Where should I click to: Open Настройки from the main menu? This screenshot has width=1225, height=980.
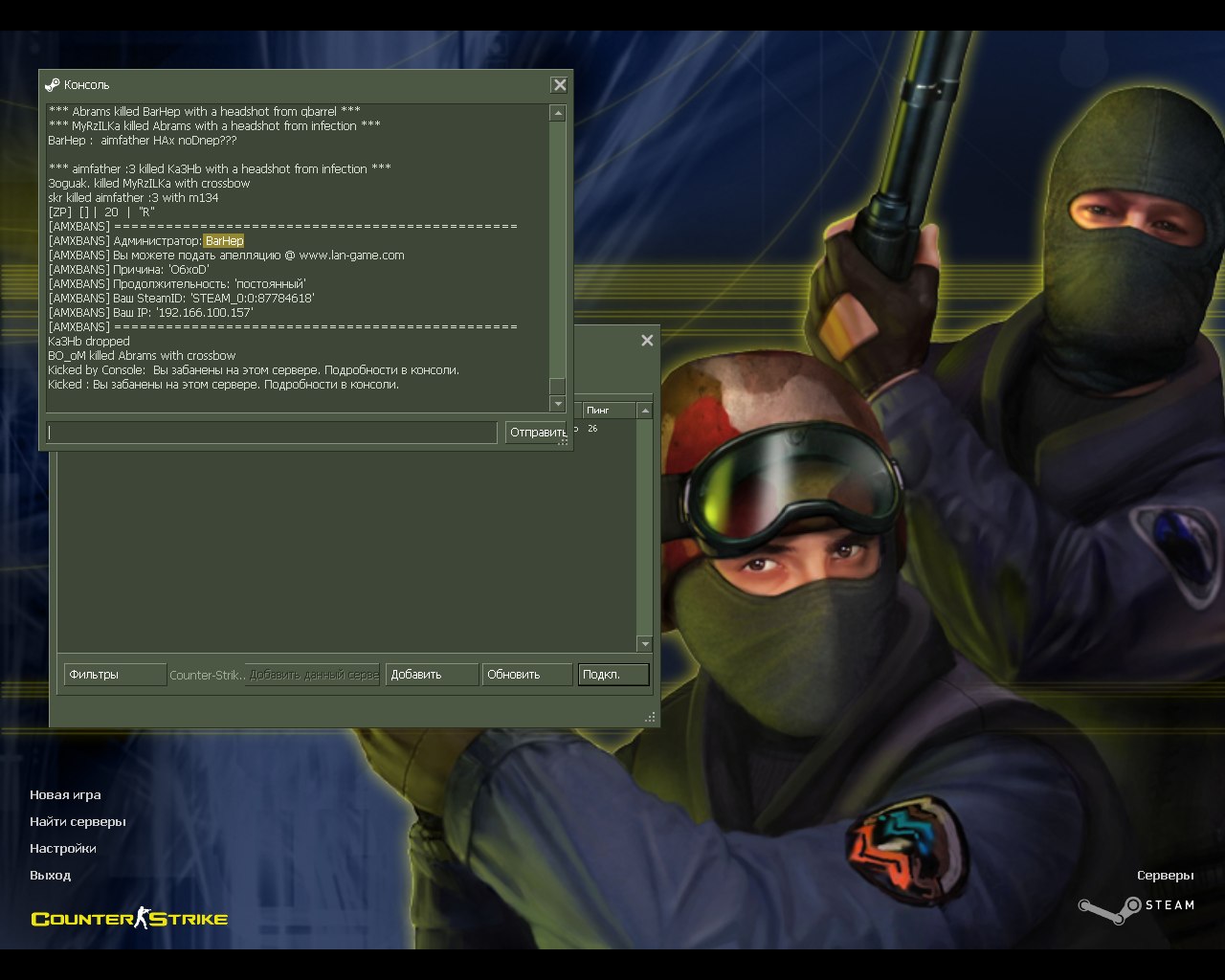tap(63, 849)
